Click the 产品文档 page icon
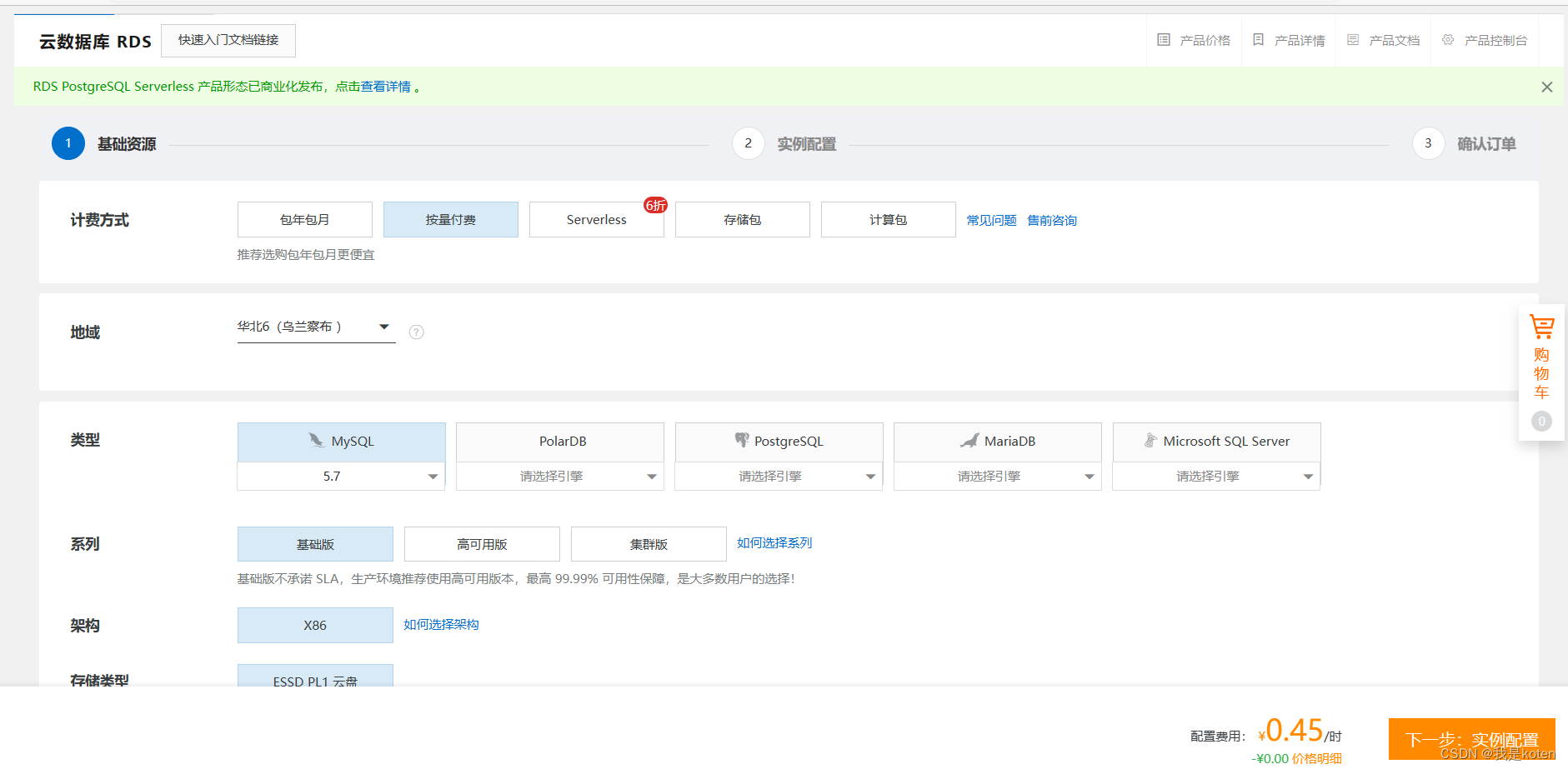 (x=1353, y=40)
